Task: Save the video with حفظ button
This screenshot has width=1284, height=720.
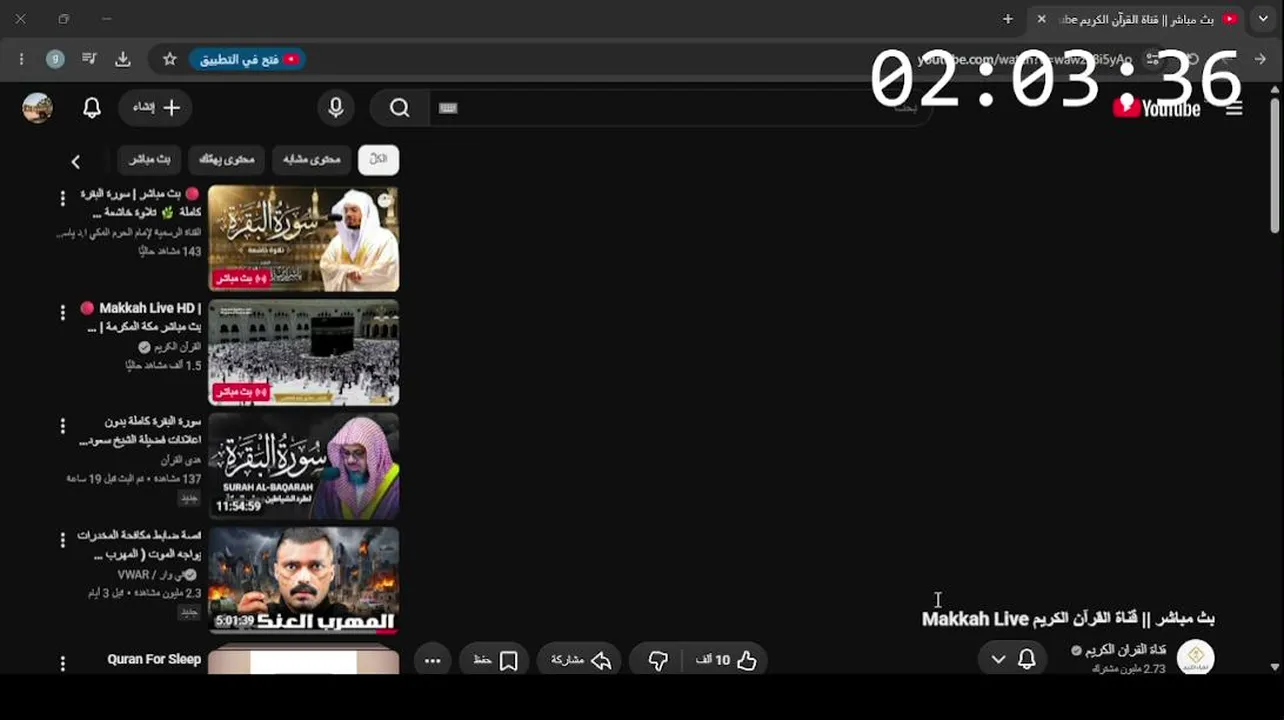Action: click(495, 660)
